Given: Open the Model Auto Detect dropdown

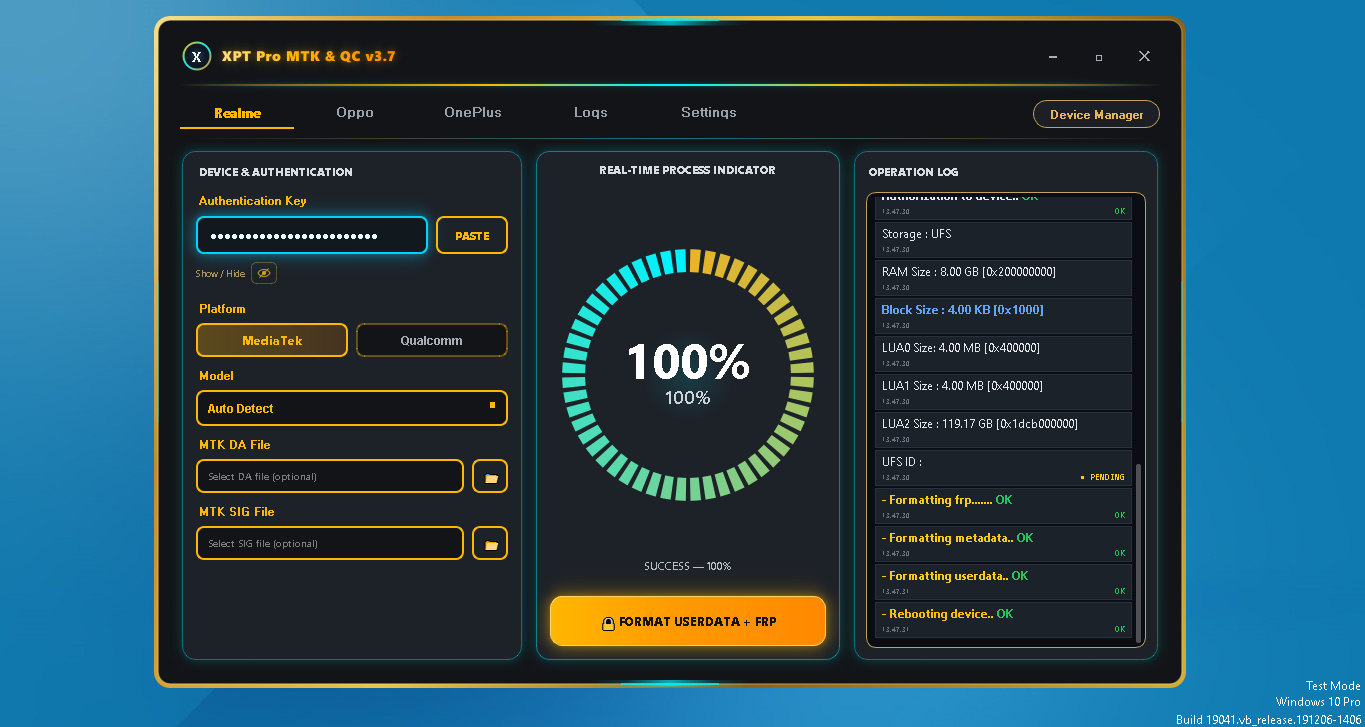Looking at the screenshot, I should [x=352, y=408].
